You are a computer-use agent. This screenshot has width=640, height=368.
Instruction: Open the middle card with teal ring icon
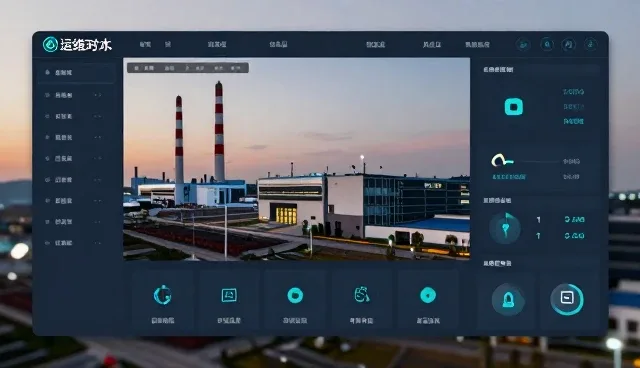(295, 301)
